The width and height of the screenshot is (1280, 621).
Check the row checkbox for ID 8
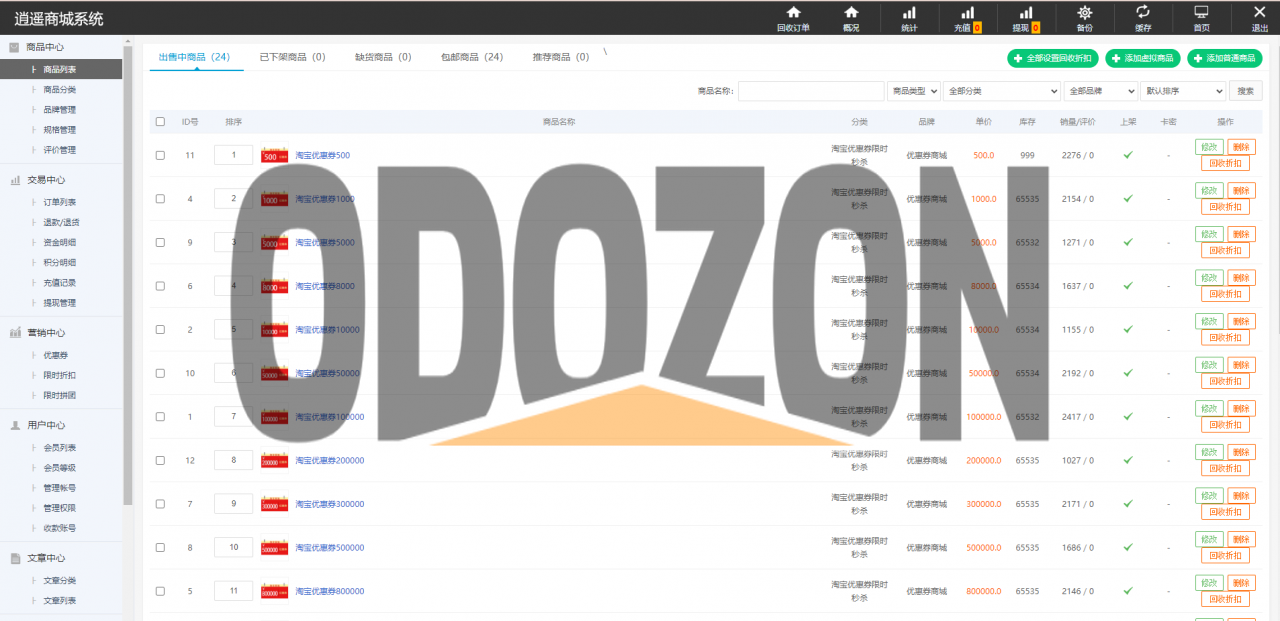[160, 548]
